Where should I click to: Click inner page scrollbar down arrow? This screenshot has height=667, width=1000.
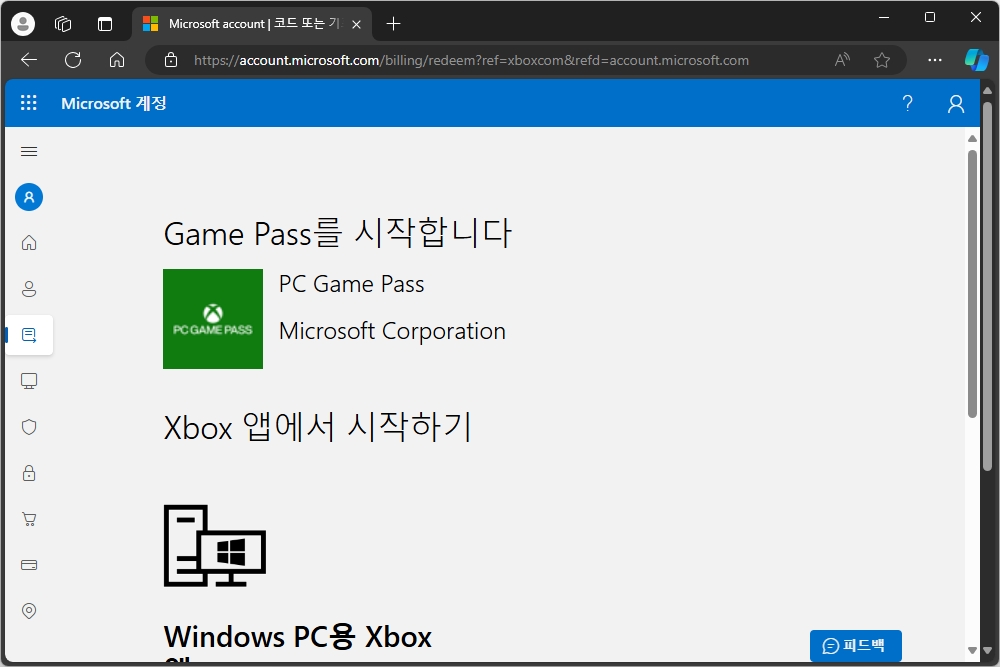point(972,650)
